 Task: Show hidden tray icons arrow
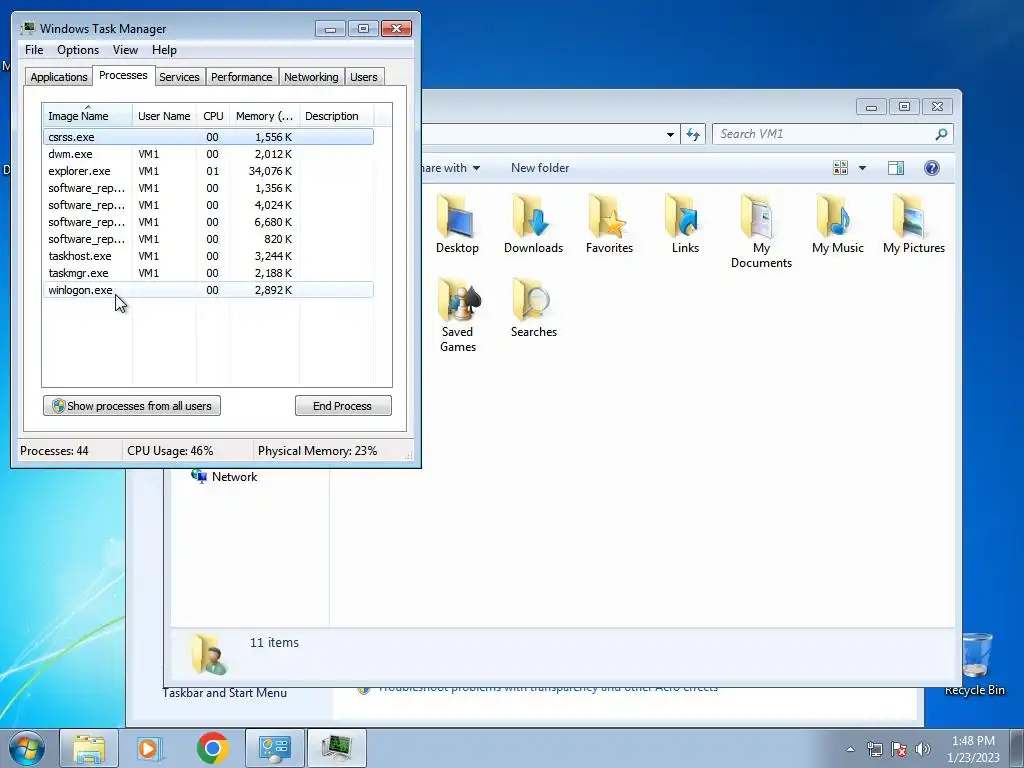[x=850, y=749]
